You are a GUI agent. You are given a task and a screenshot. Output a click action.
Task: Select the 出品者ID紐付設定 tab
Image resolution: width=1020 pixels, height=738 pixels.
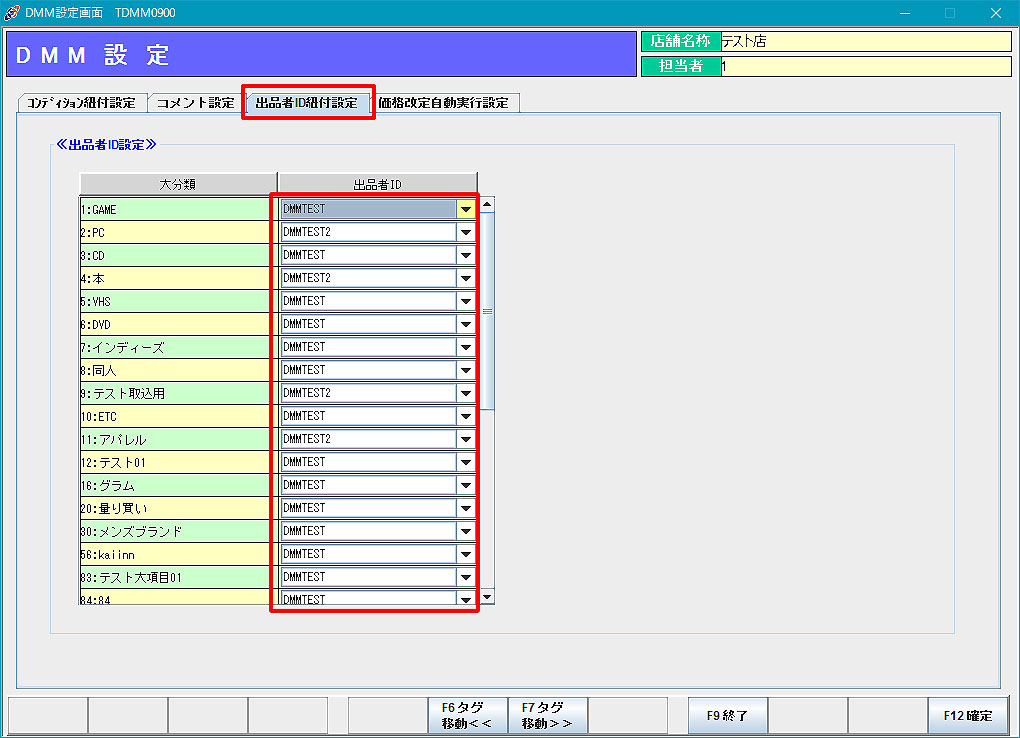coord(307,103)
